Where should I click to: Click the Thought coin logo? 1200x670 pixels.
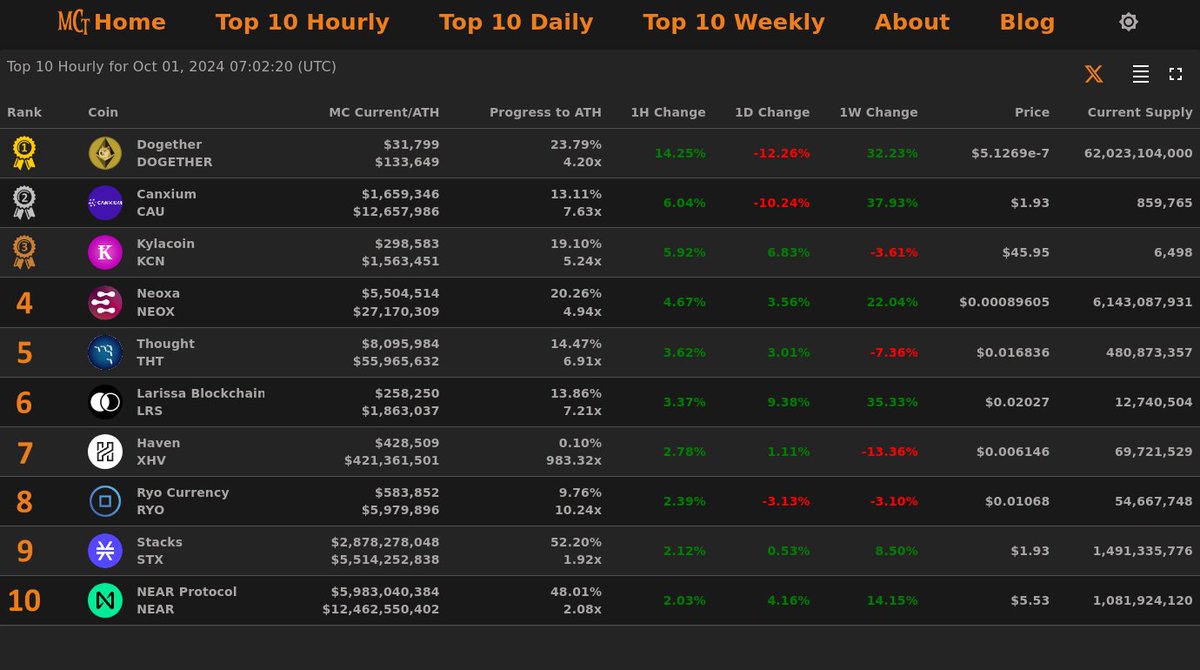pyautogui.click(x=105, y=352)
